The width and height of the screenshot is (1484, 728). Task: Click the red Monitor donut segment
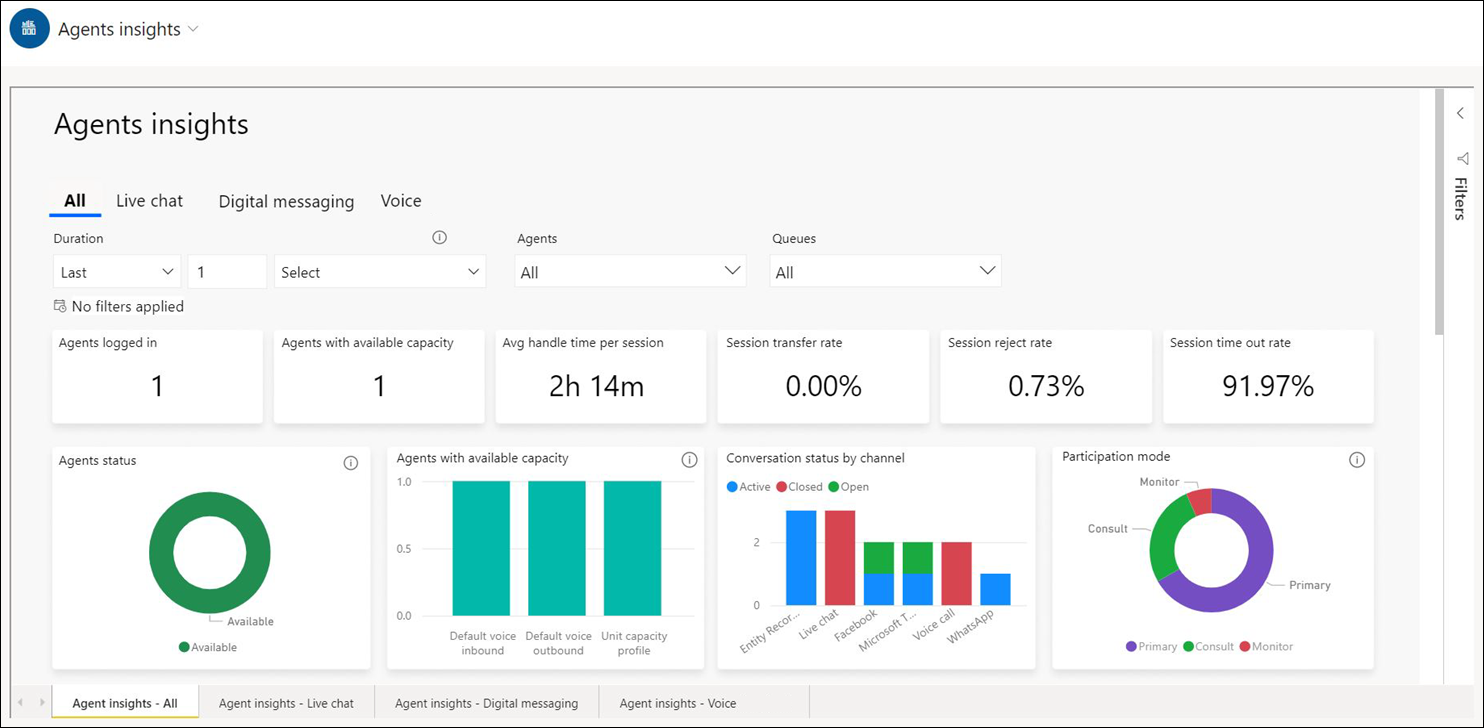pyautogui.click(x=1201, y=502)
